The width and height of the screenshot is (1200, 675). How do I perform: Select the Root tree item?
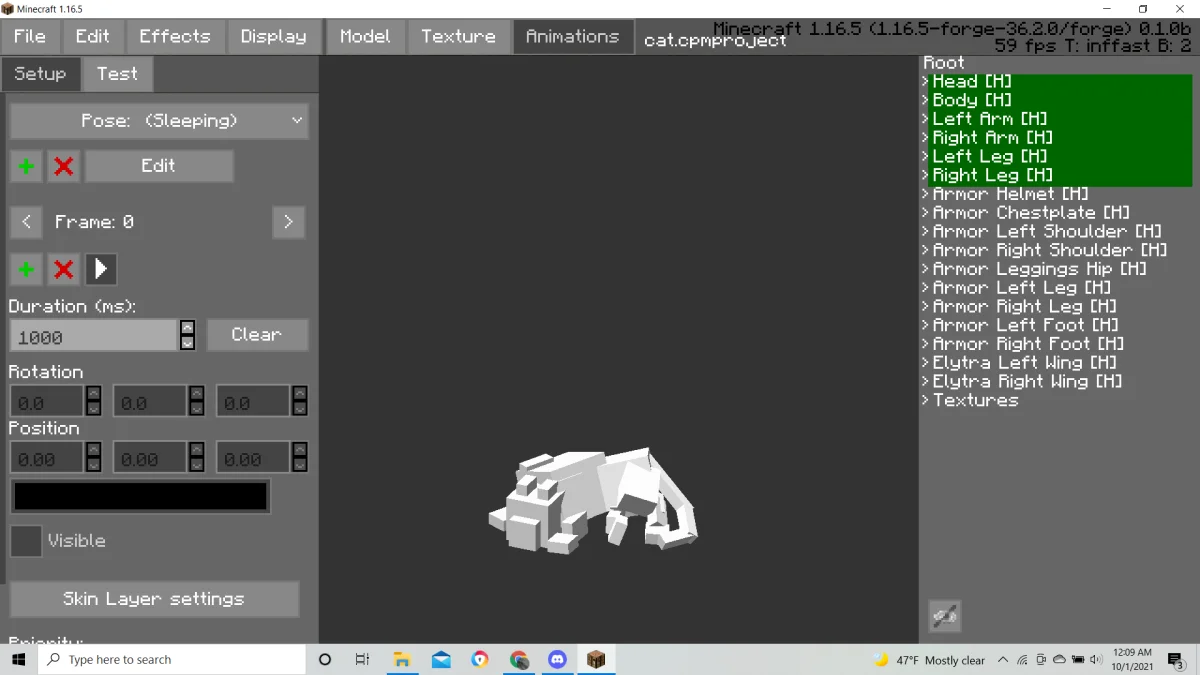(x=944, y=62)
